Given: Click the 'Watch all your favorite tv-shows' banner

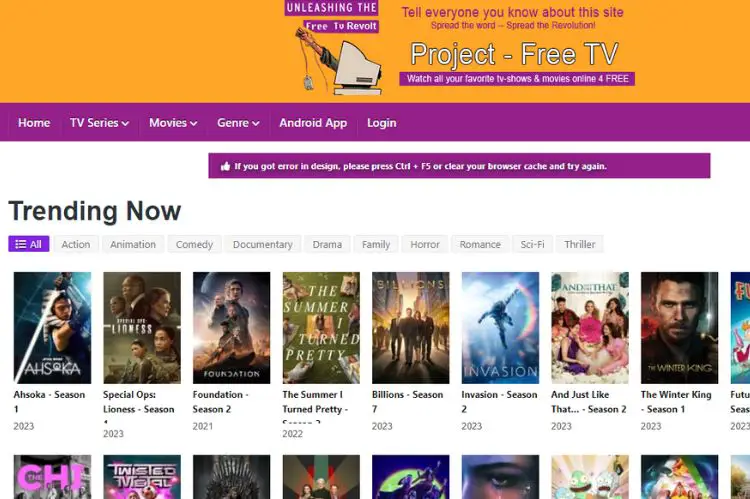Looking at the screenshot, I should click(518, 78).
